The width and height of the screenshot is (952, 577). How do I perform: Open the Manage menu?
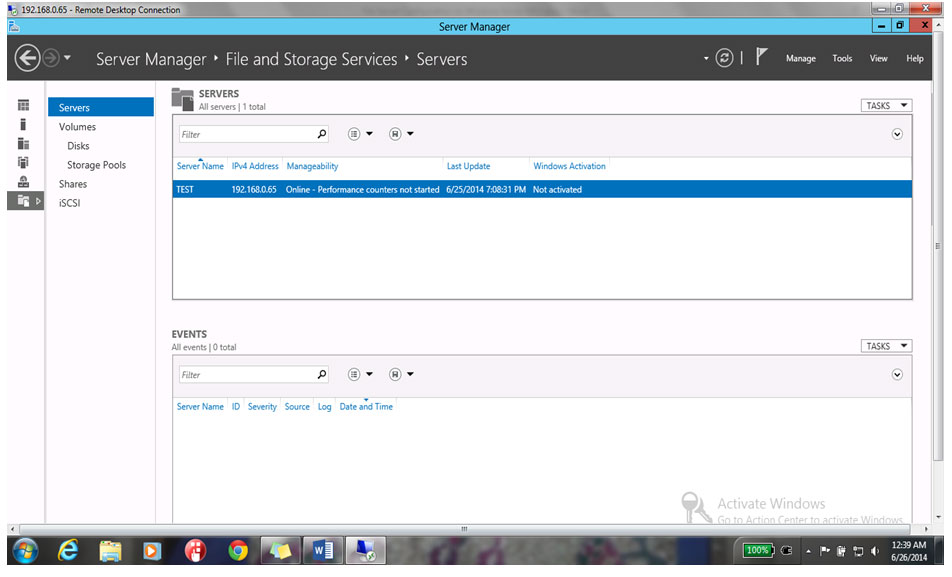pyautogui.click(x=801, y=58)
